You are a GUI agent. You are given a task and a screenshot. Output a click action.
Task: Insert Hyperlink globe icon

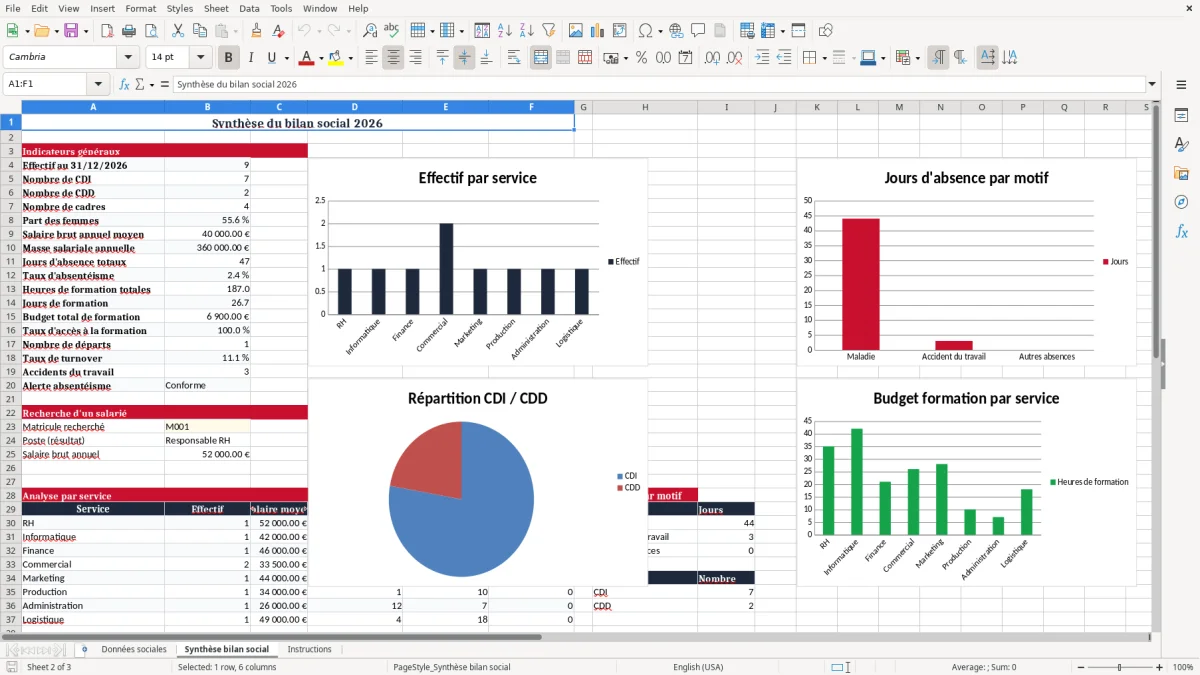click(676, 31)
